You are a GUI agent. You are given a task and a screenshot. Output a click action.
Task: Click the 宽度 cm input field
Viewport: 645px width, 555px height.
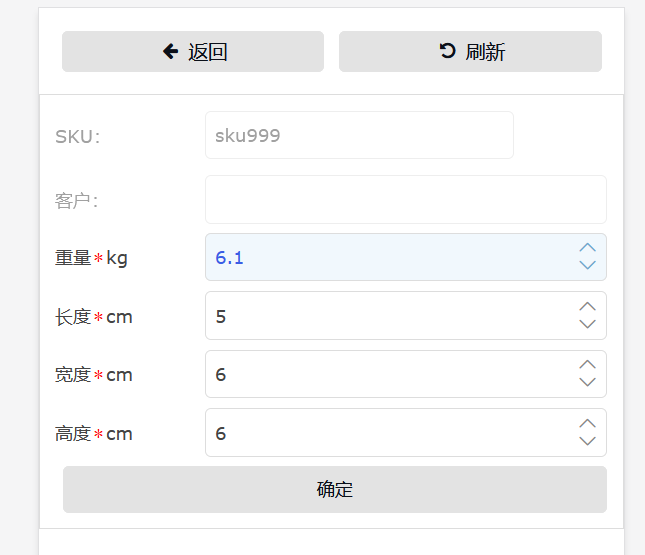pyautogui.click(x=406, y=374)
